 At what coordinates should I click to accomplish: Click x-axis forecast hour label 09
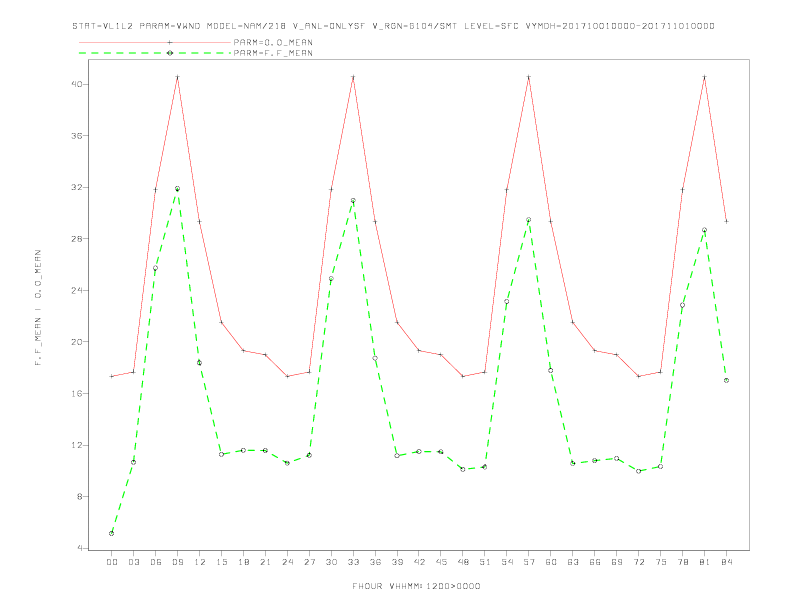[177, 562]
